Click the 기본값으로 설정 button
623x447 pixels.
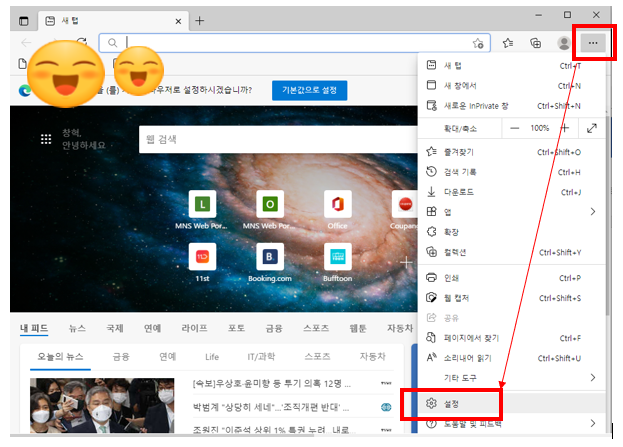click(310, 90)
